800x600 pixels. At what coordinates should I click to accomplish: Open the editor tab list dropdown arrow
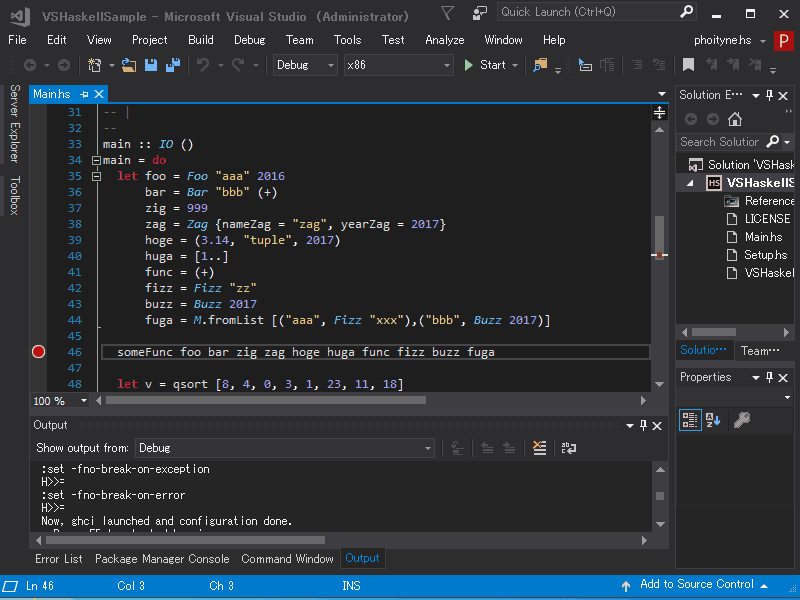click(662, 94)
